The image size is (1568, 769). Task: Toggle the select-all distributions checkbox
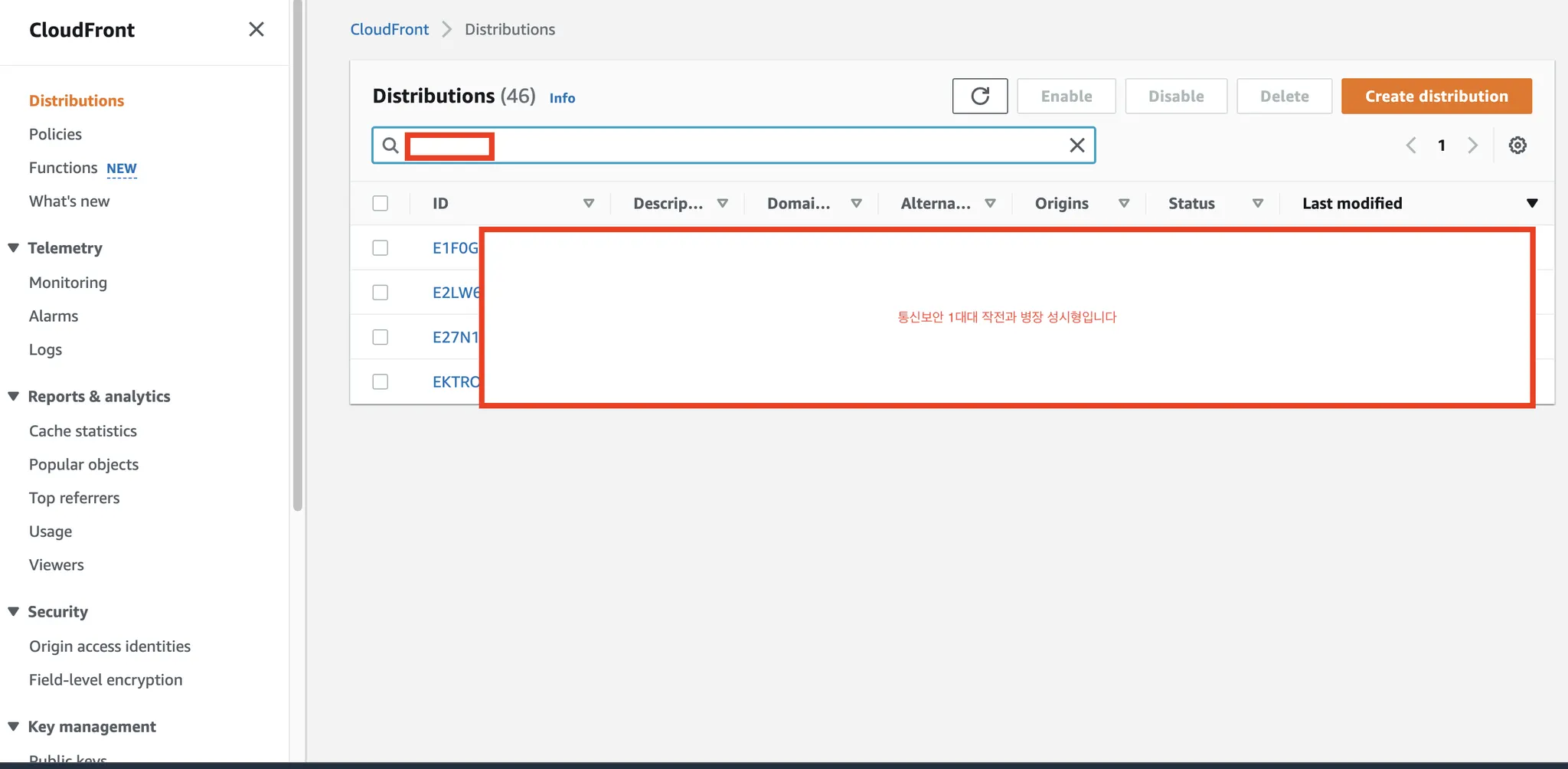click(x=381, y=203)
